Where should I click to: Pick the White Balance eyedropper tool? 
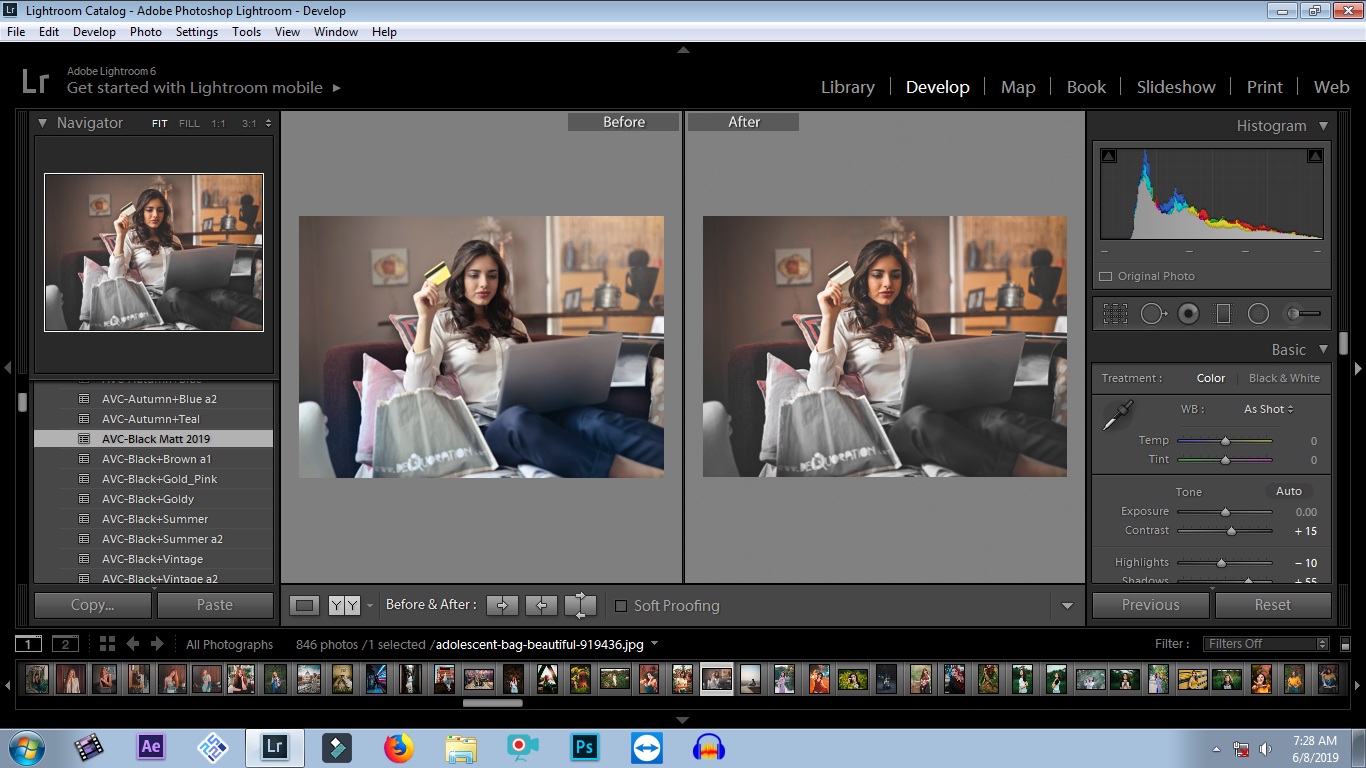[1117, 415]
